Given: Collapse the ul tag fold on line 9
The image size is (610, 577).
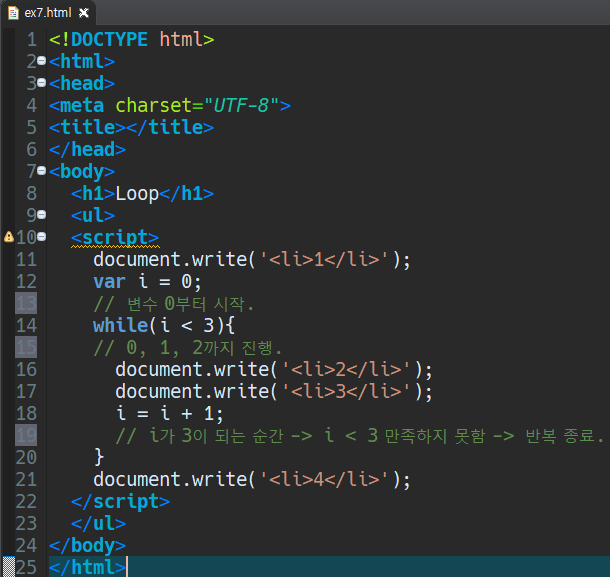Looking at the screenshot, I should point(42,214).
